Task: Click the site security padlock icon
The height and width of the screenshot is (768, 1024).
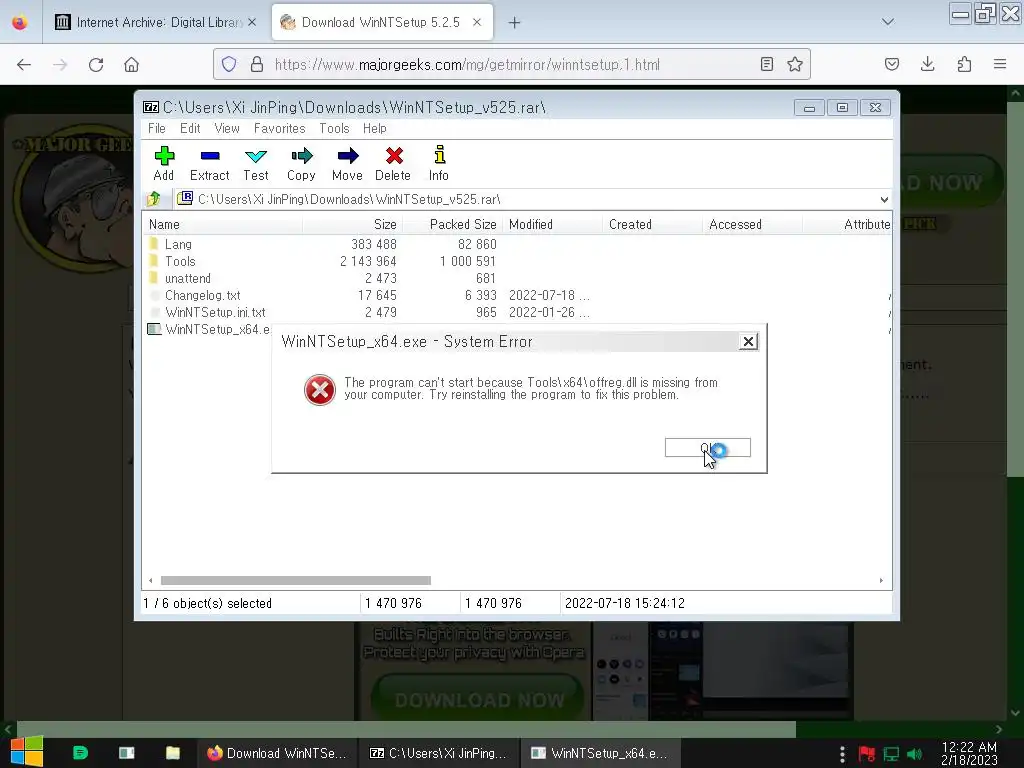Action: [257, 64]
